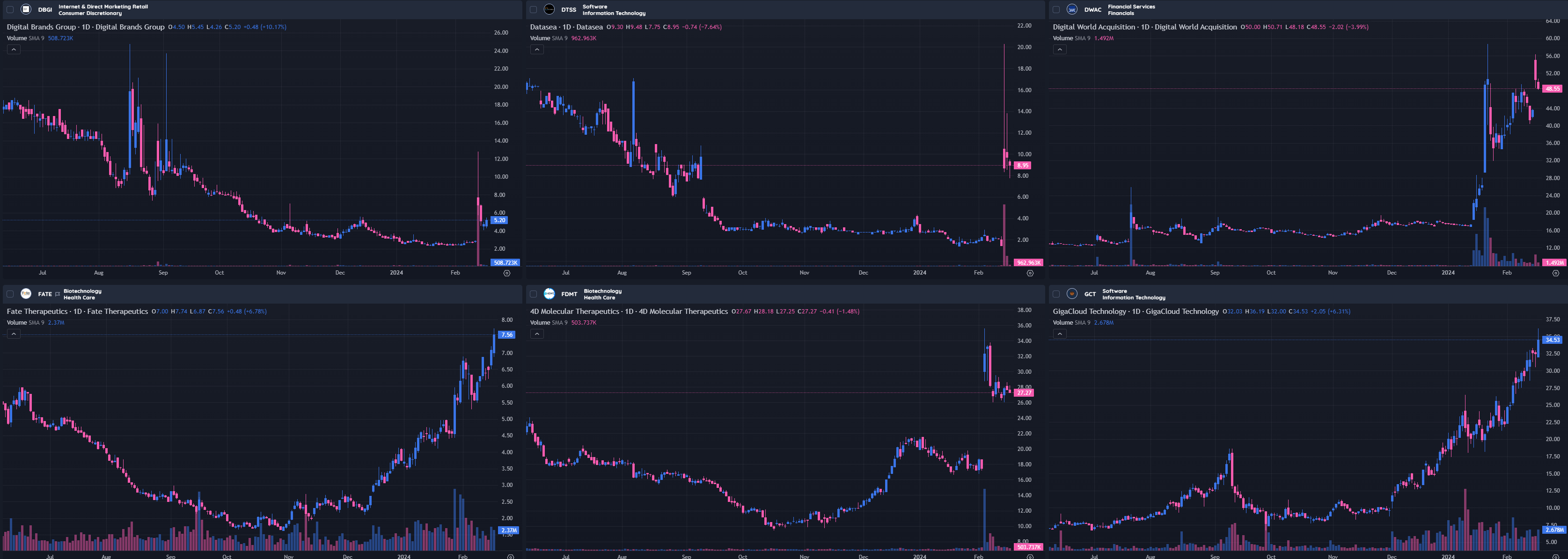Click the Fate Therapeutics chart title
Screen dimensions: 1568x559
point(77,312)
